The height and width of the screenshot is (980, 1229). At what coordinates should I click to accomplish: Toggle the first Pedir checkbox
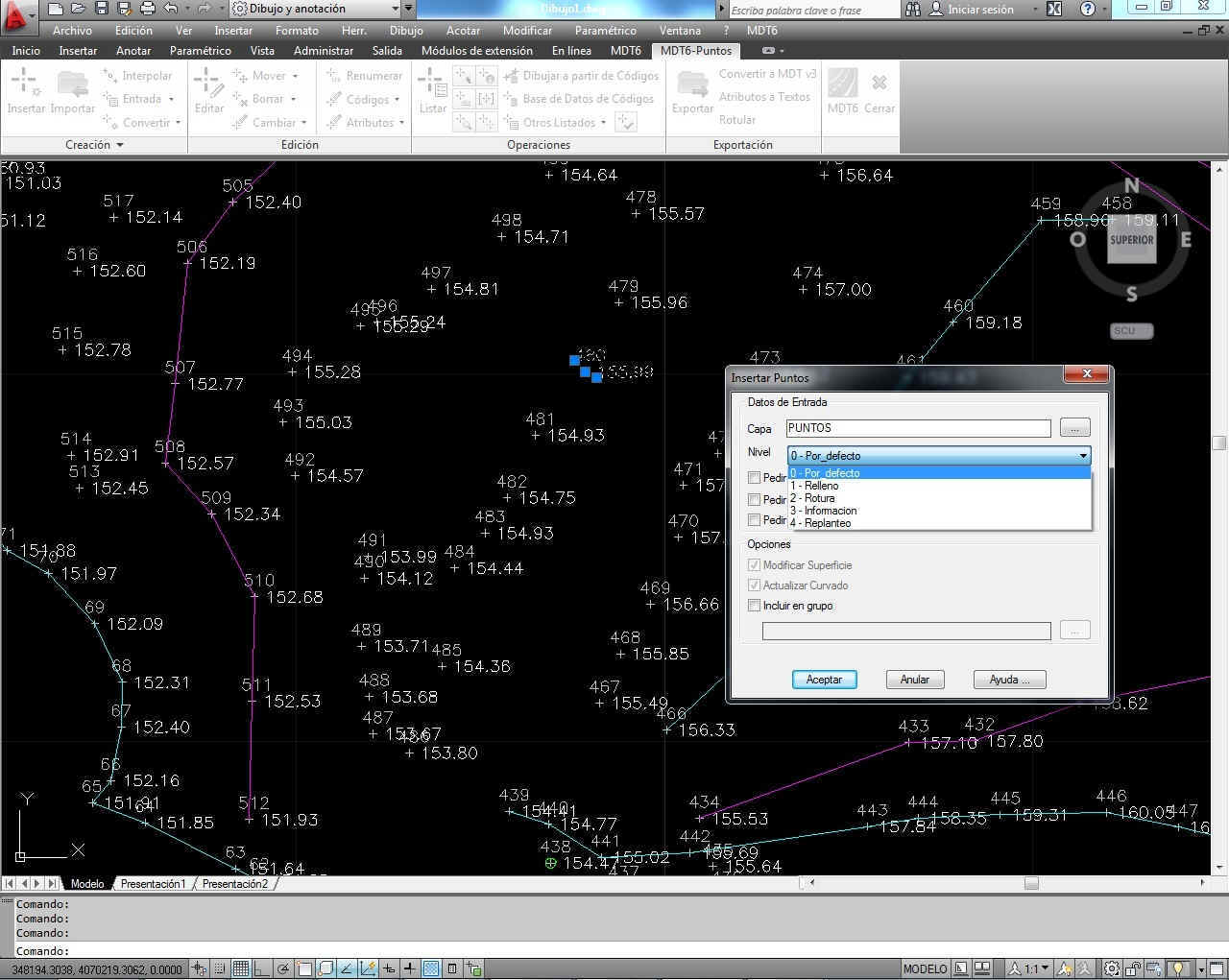[755, 477]
